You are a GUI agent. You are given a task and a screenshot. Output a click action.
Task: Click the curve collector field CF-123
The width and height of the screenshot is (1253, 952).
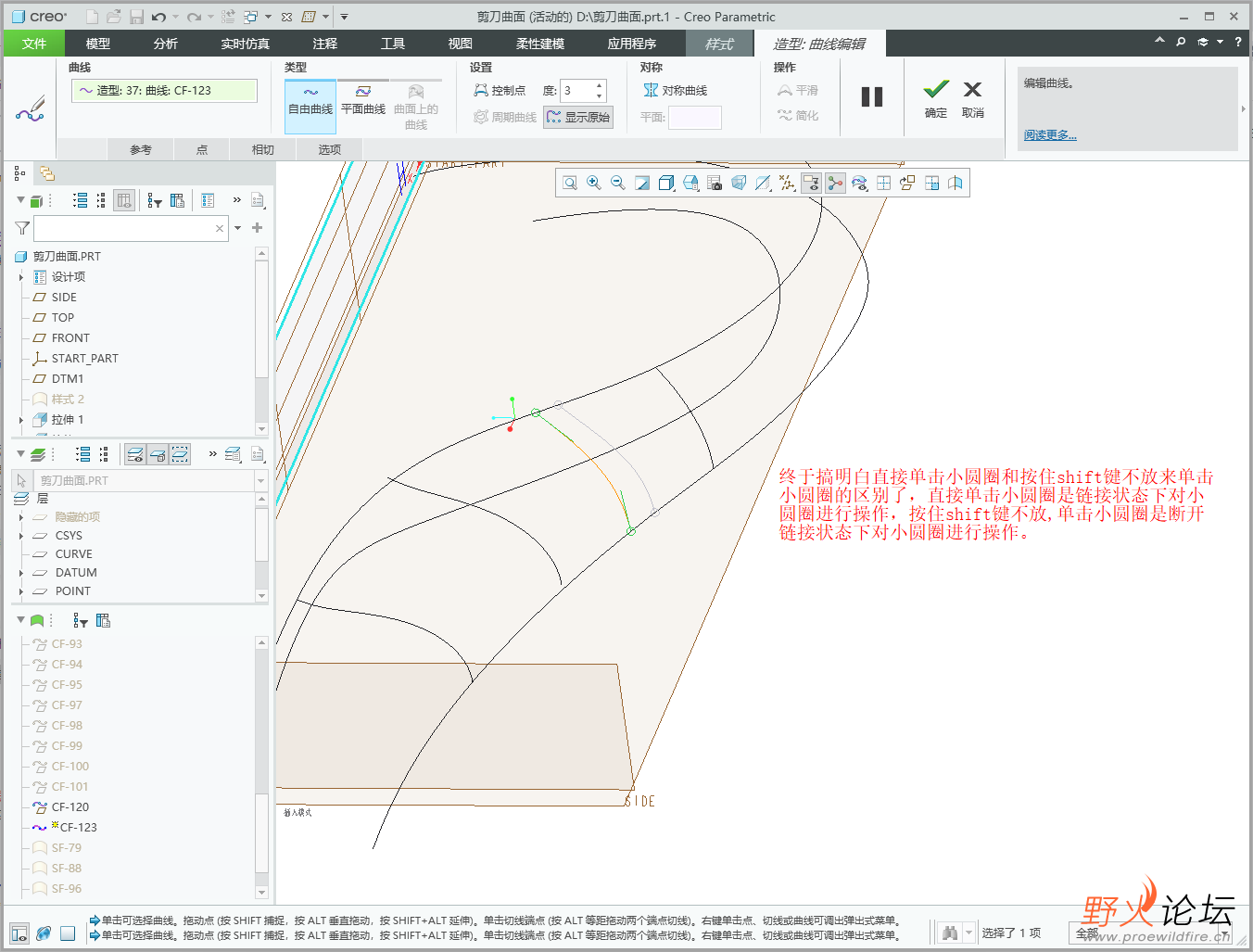pyautogui.click(x=164, y=91)
